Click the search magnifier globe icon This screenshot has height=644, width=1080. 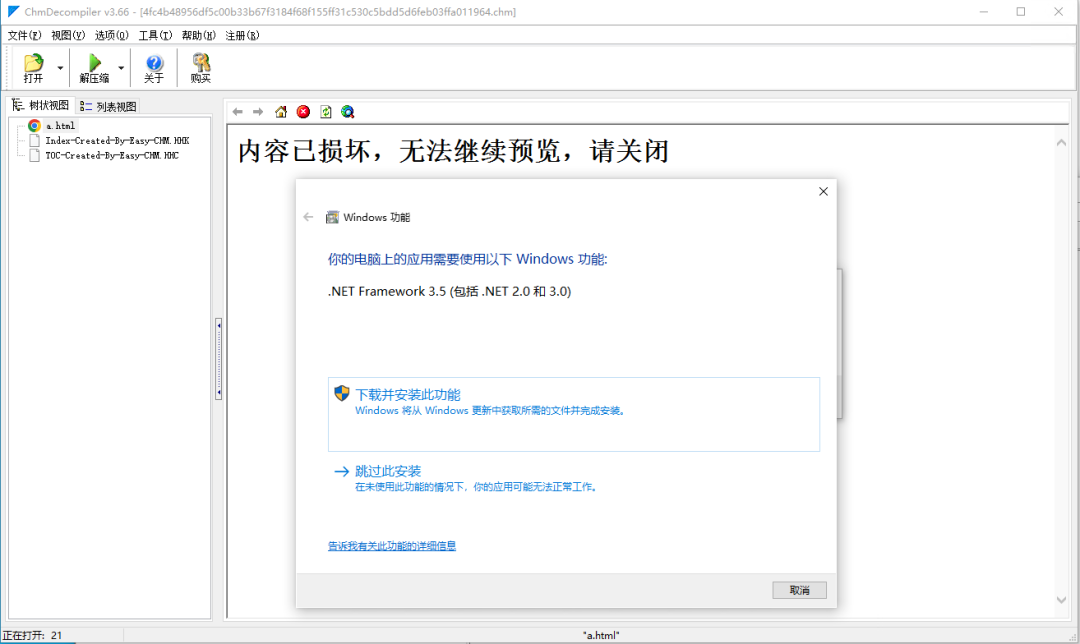coord(348,112)
